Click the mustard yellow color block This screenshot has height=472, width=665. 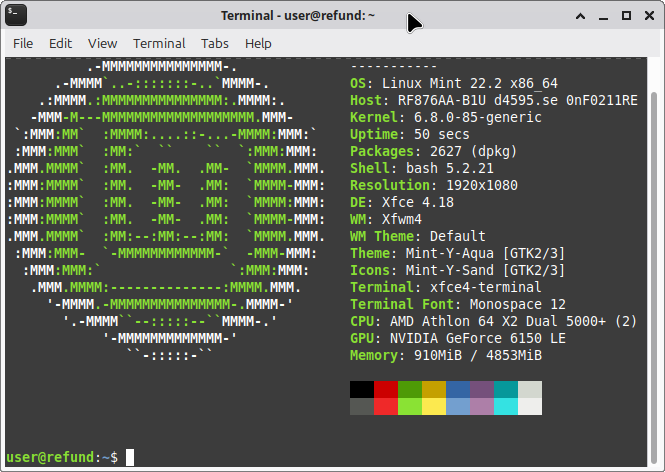(x=434, y=389)
